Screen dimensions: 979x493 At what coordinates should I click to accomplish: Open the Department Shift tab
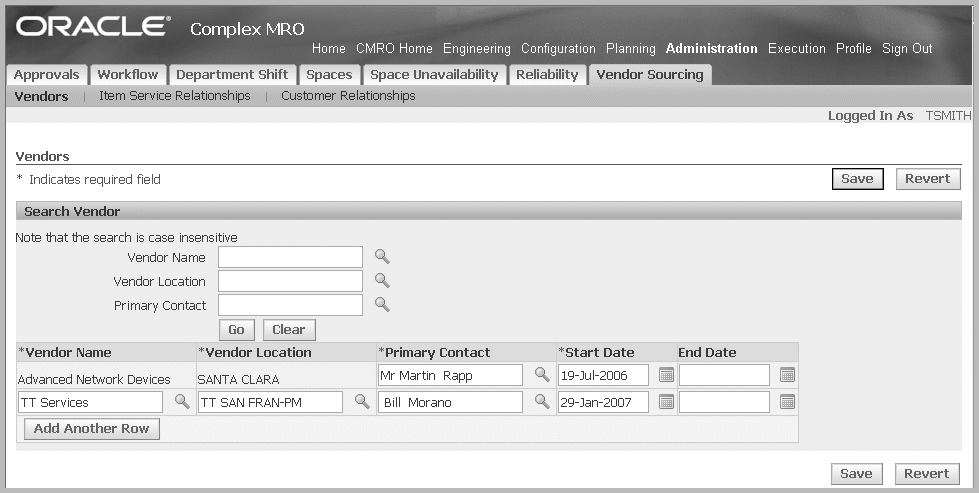tap(232, 75)
